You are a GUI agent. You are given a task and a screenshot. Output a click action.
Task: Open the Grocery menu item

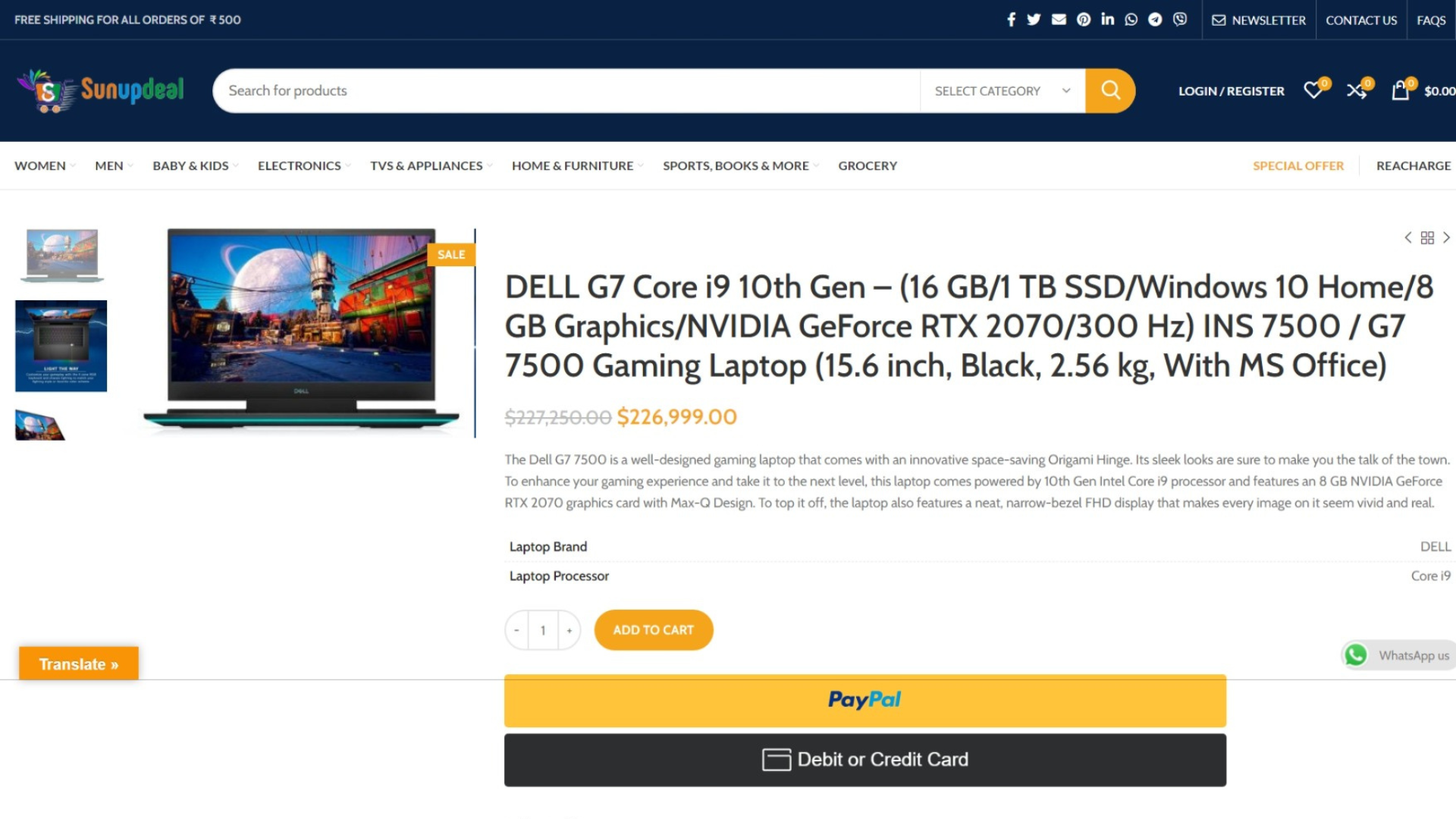click(868, 165)
